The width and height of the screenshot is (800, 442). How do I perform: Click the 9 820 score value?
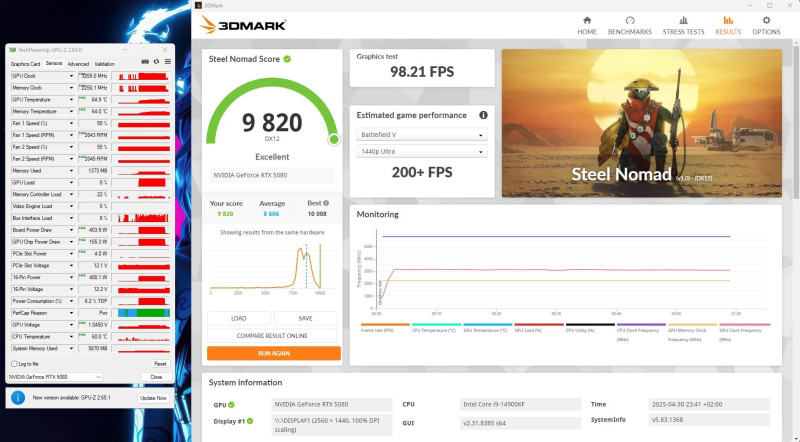(x=272, y=123)
